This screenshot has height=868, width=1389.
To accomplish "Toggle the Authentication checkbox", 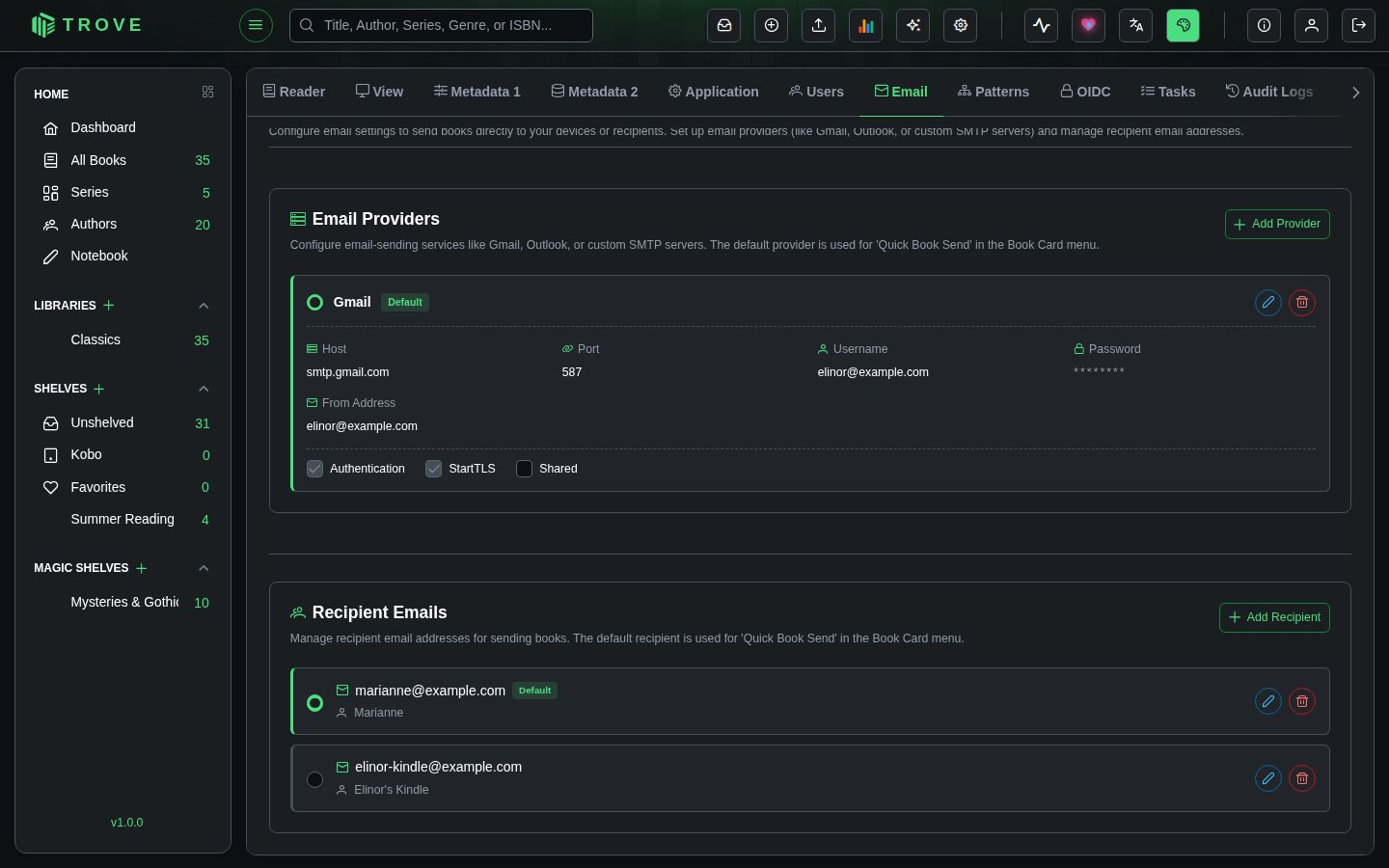I will pos(314,469).
